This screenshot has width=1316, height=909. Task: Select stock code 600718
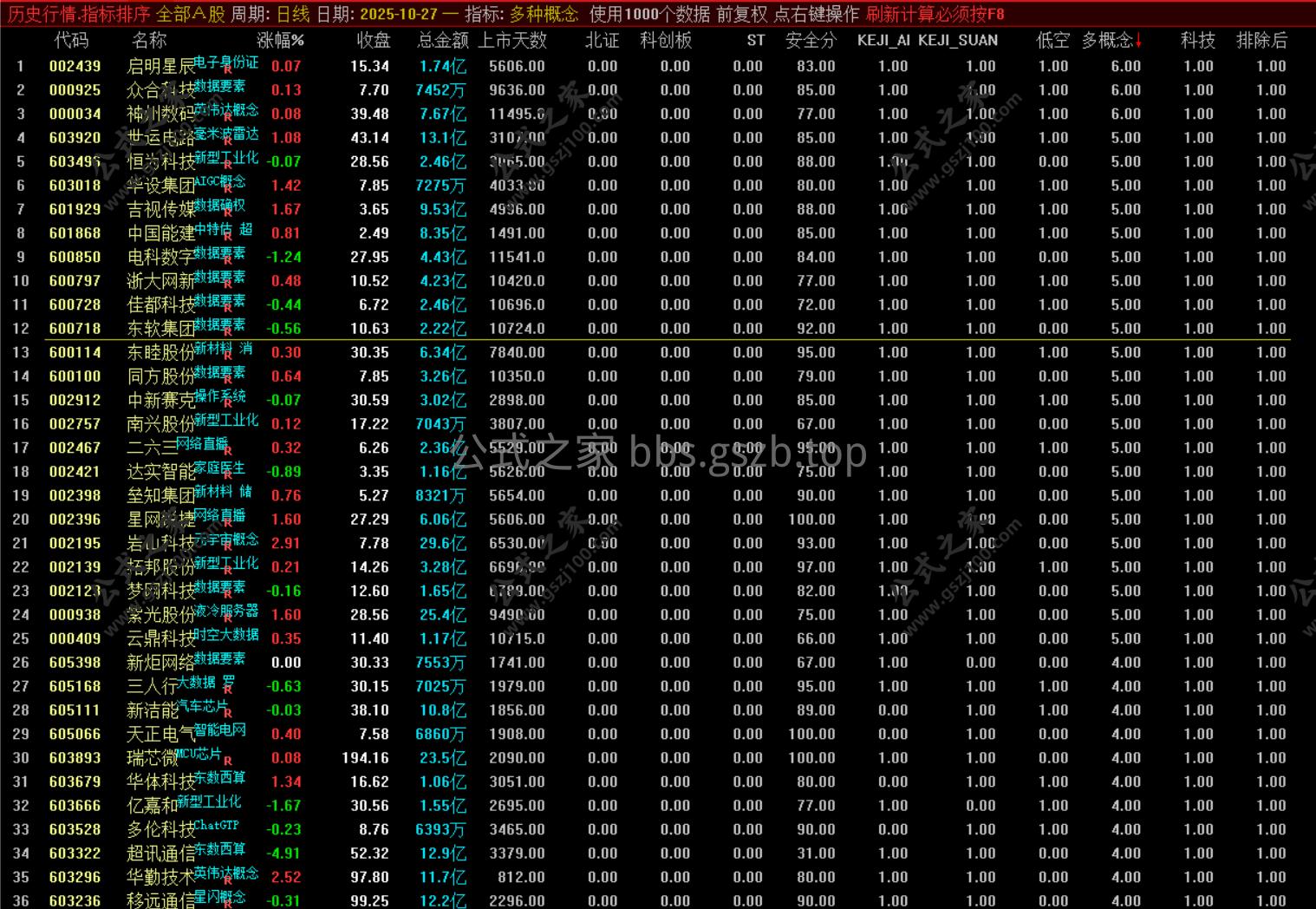pos(75,329)
